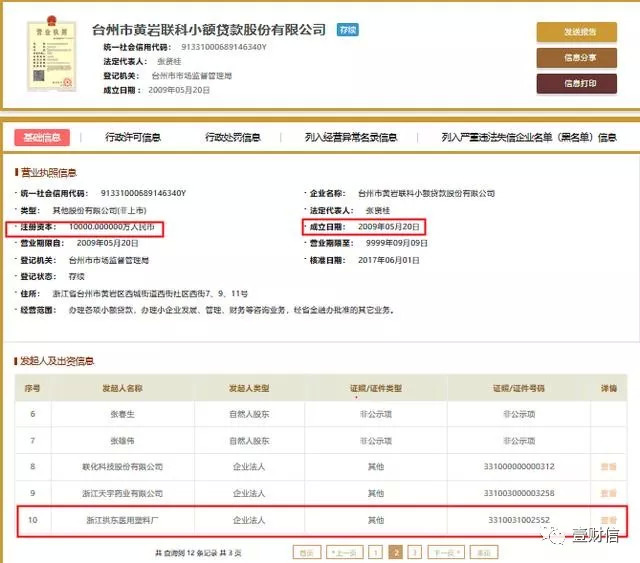Jump to last page (末页) of records
Screen dimensions: 640x563
coord(484,553)
